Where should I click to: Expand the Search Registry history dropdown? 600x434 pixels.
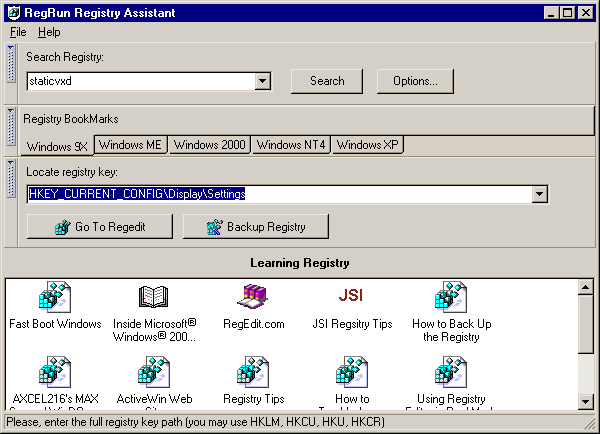[262, 81]
